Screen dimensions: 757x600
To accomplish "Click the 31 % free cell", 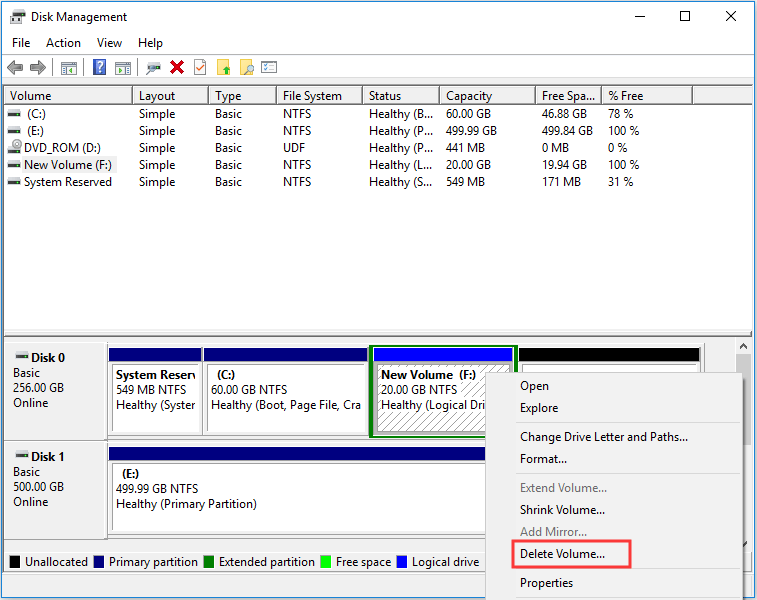I will click(x=620, y=182).
